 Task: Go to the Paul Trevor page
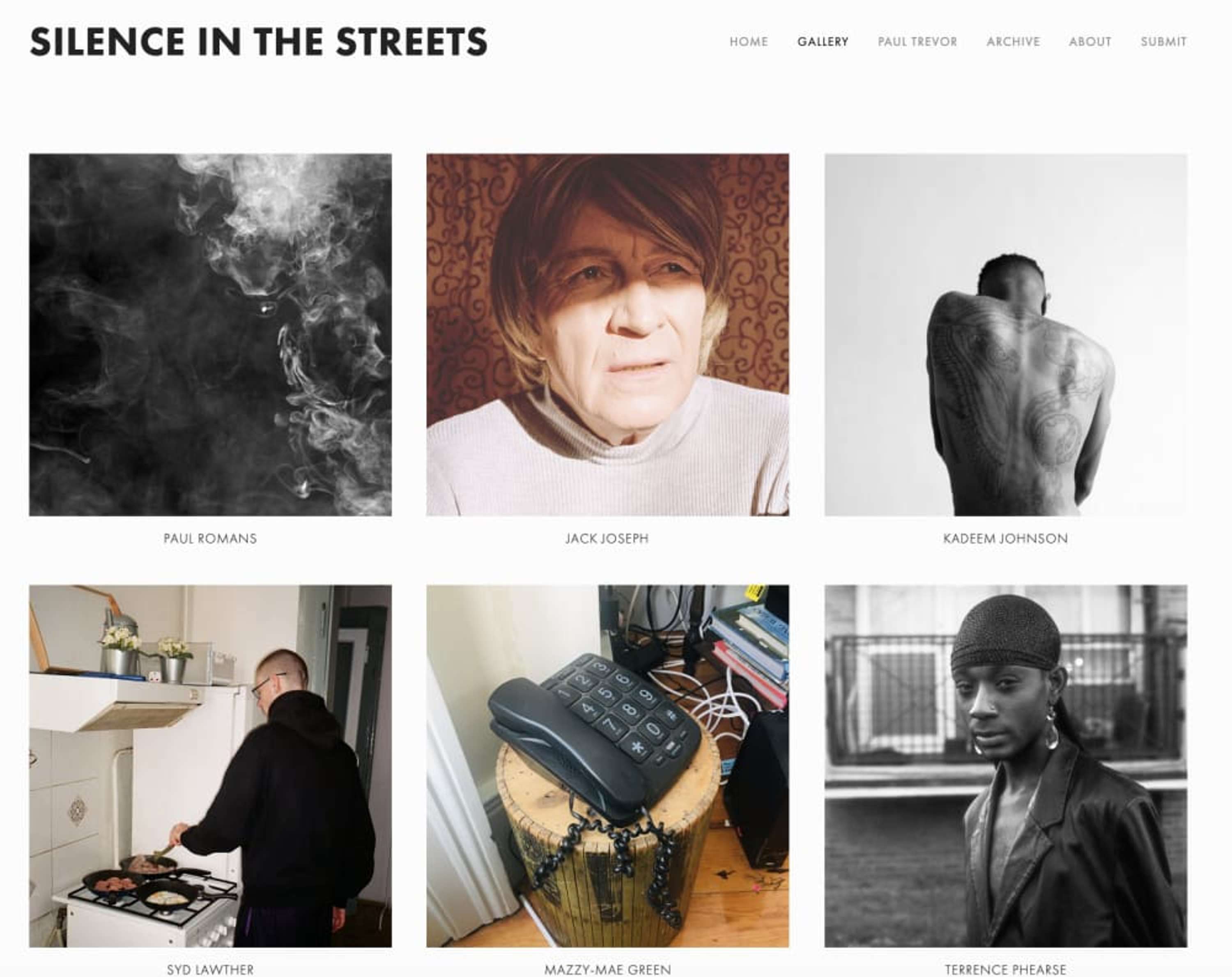coord(917,42)
